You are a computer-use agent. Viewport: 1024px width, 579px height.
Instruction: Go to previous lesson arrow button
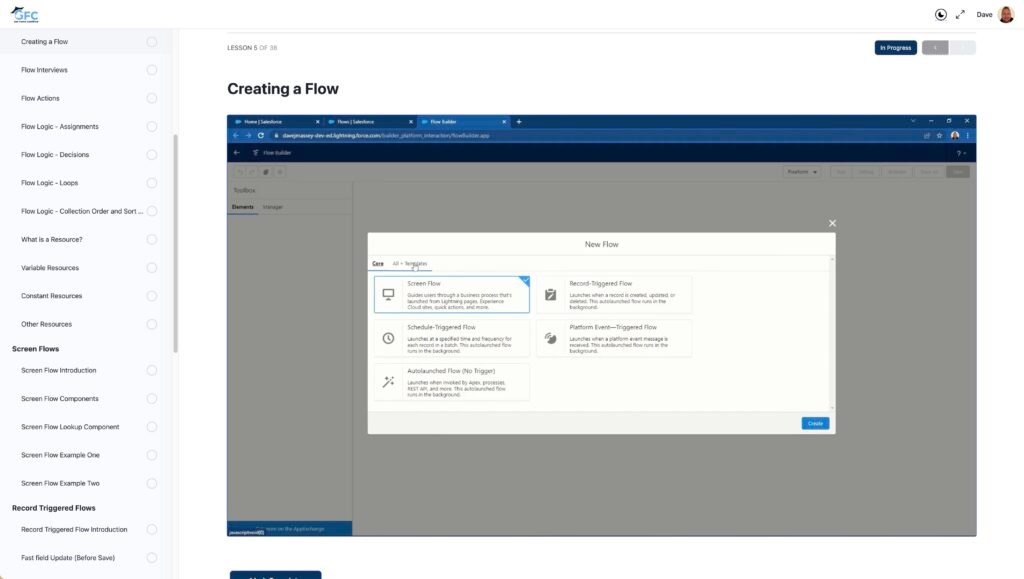[x=935, y=48]
